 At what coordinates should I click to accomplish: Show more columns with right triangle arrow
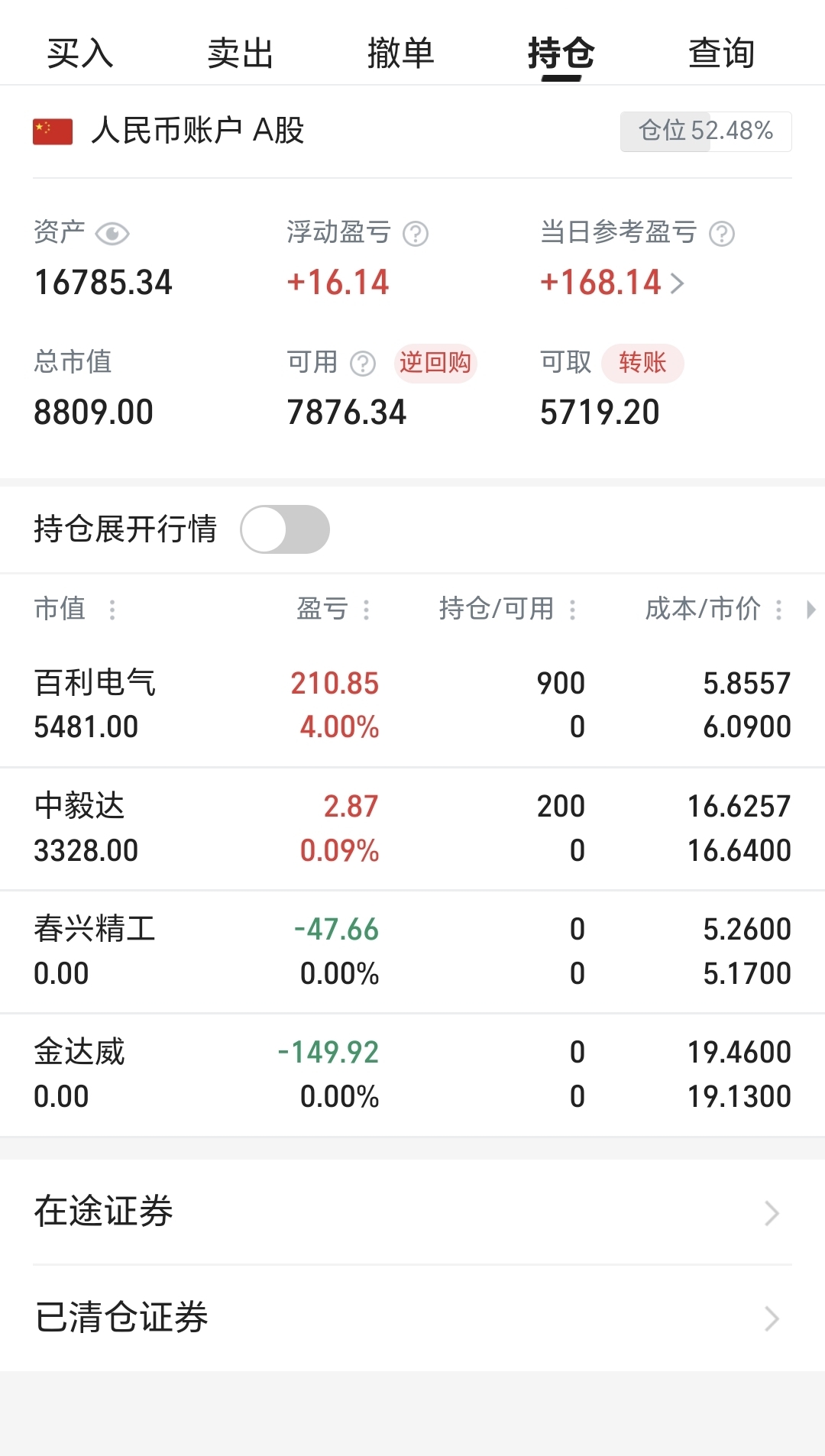[811, 610]
